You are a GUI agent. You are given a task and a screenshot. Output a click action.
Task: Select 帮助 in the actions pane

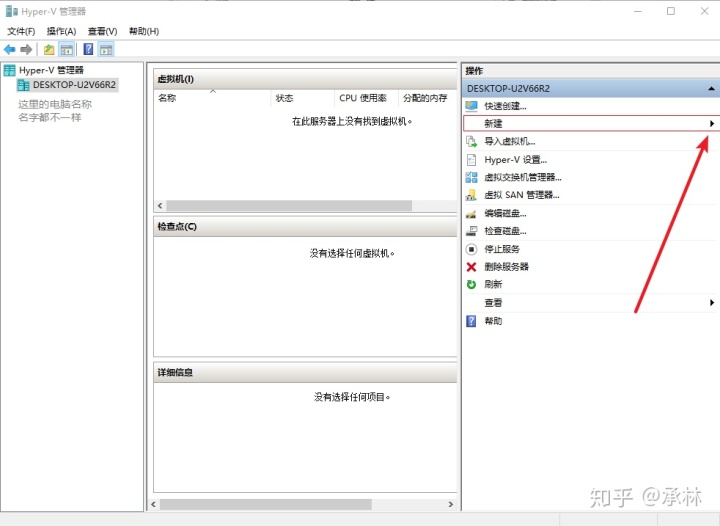point(493,321)
